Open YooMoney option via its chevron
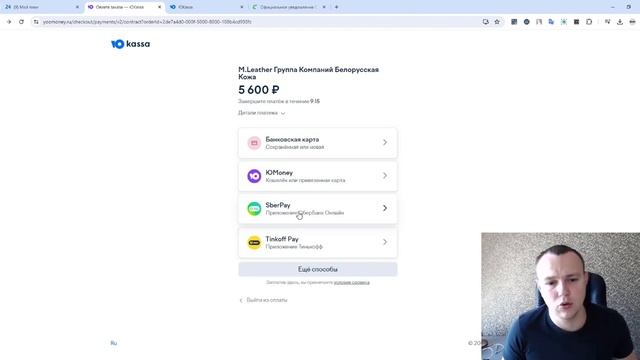 pos(384,176)
